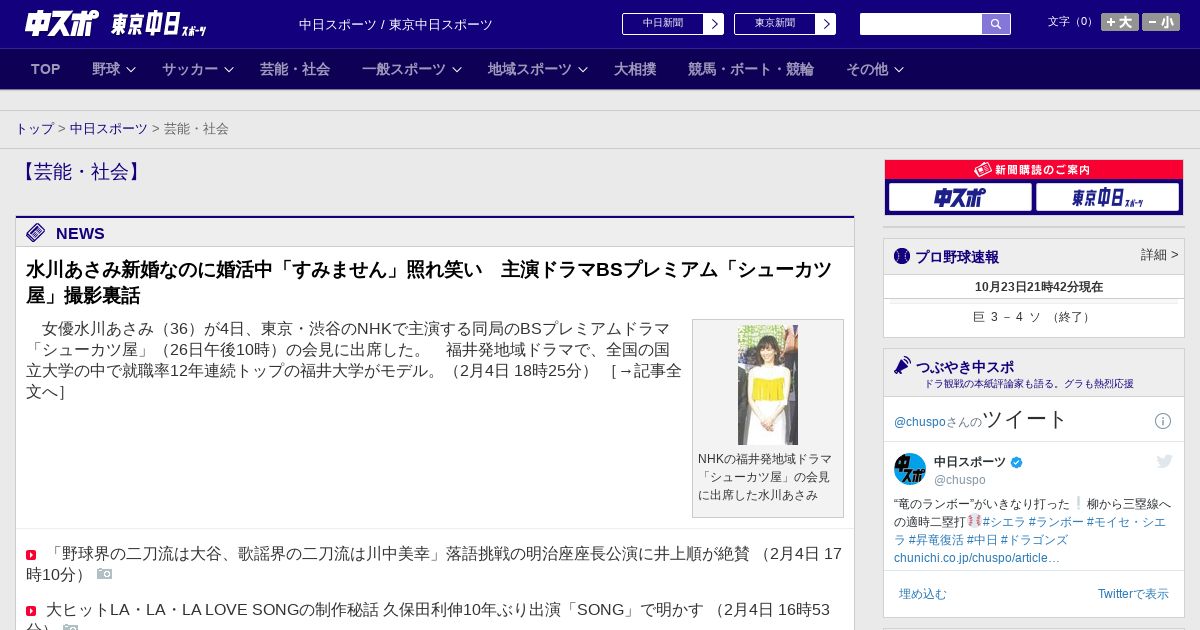Focus the header search field
This screenshot has width=1200, height=630.
pyautogui.click(x=921, y=24)
